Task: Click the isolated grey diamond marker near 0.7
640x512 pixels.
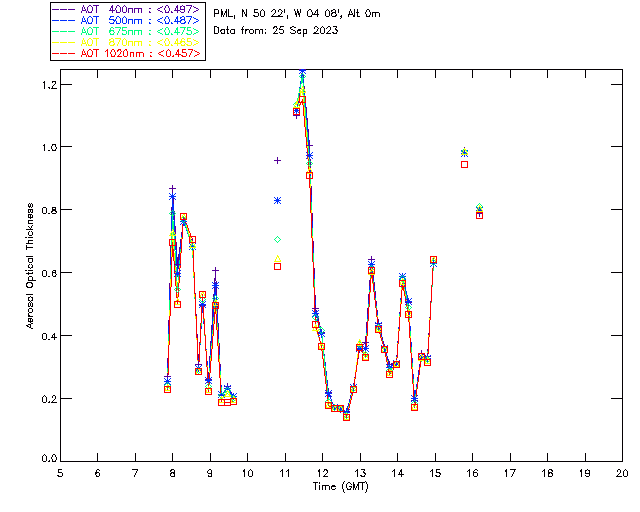Action: point(277,239)
